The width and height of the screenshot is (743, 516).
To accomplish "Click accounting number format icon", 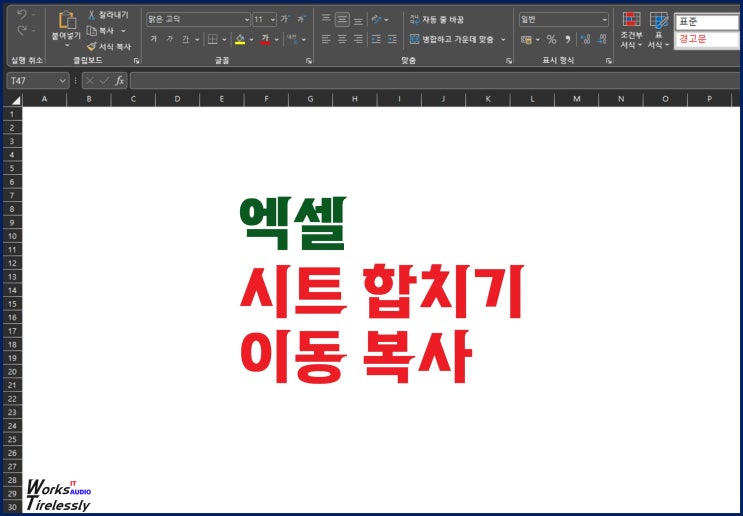I will tap(526, 40).
